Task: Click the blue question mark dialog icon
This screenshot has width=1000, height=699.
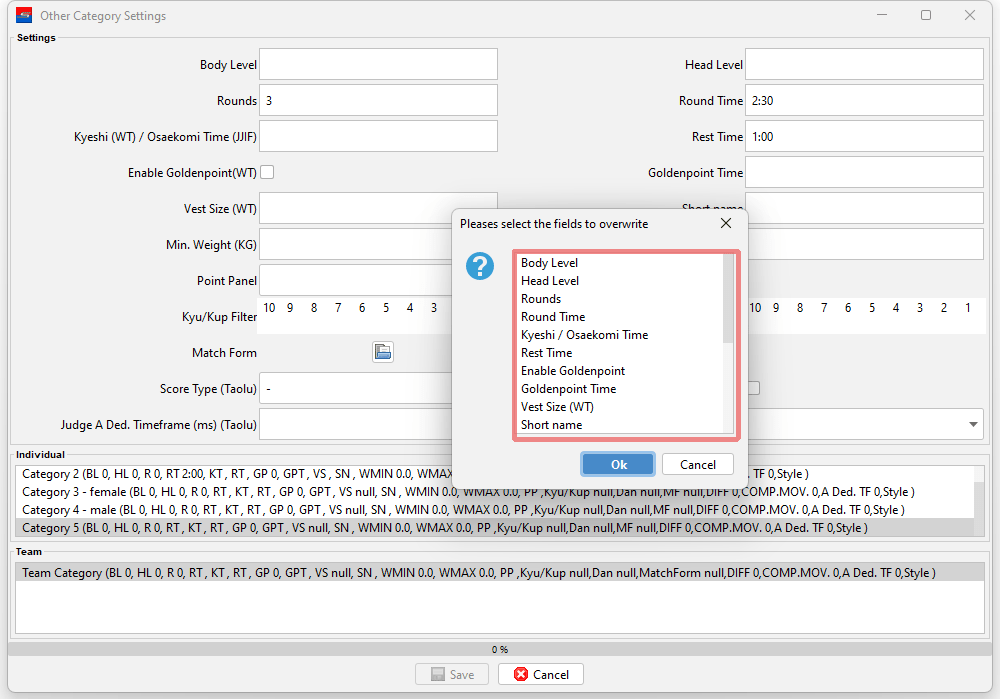Action: pyautogui.click(x=480, y=266)
